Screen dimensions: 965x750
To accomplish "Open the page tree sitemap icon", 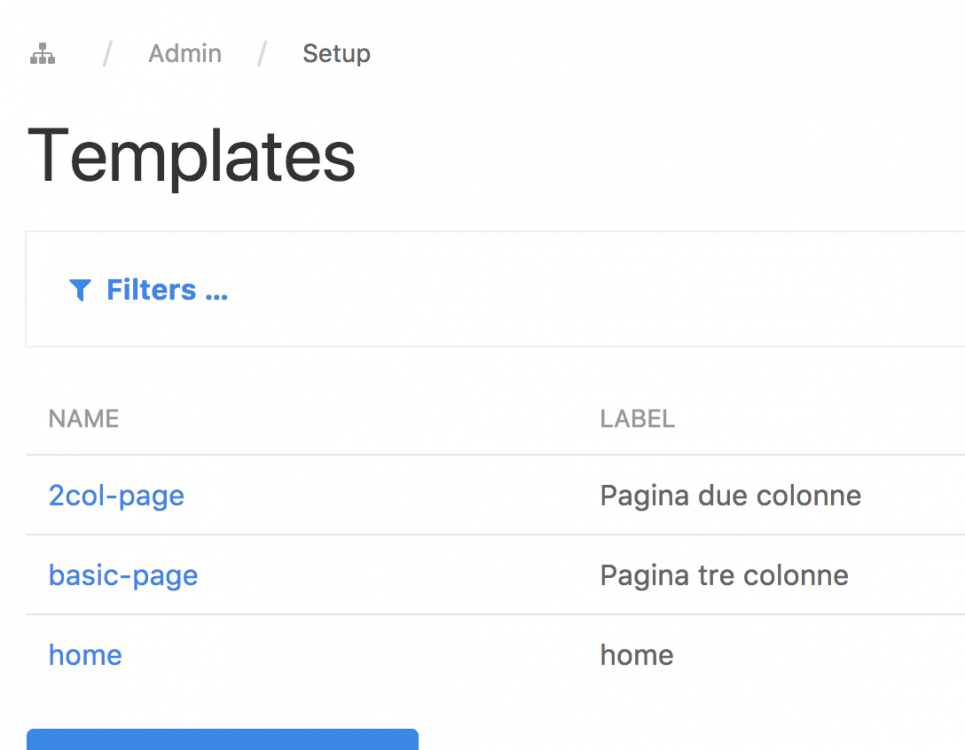I will 42,54.
